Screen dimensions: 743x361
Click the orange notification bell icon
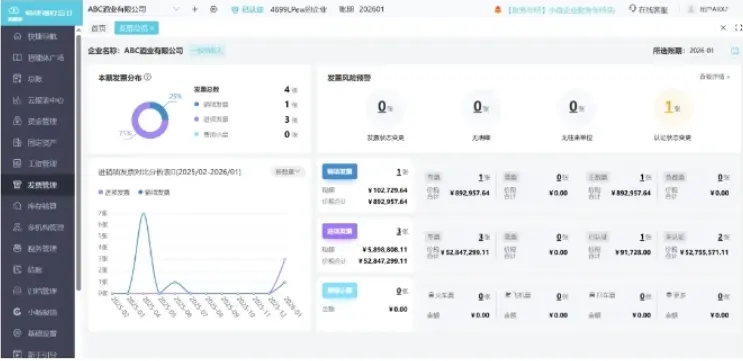point(498,9)
